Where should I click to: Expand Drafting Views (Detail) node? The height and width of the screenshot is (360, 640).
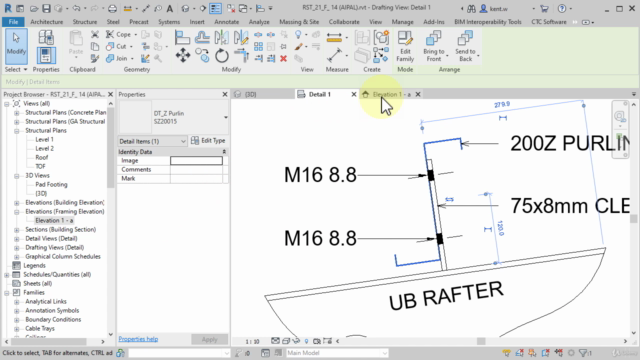[x=17, y=247]
